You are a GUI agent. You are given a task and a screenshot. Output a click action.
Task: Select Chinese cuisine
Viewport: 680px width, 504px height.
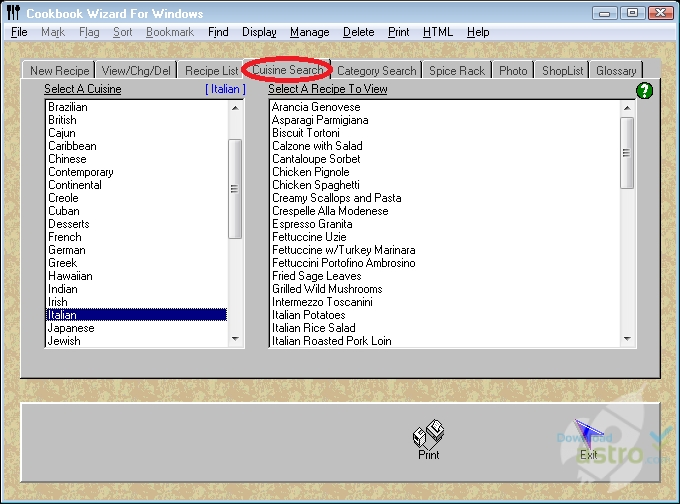point(137,159)
